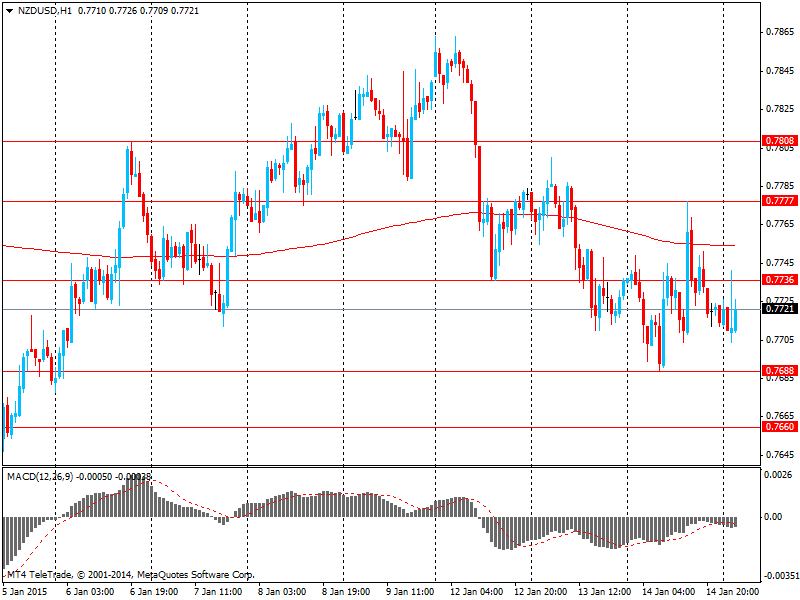Click the MT4 TeleTrade copyright text

[130, 575]
